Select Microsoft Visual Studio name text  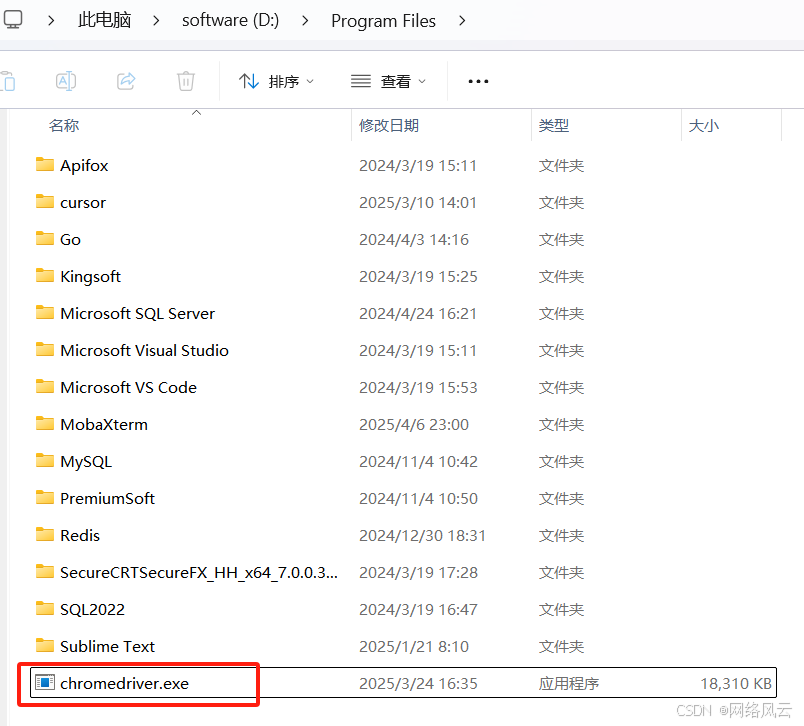click(145, 350)
